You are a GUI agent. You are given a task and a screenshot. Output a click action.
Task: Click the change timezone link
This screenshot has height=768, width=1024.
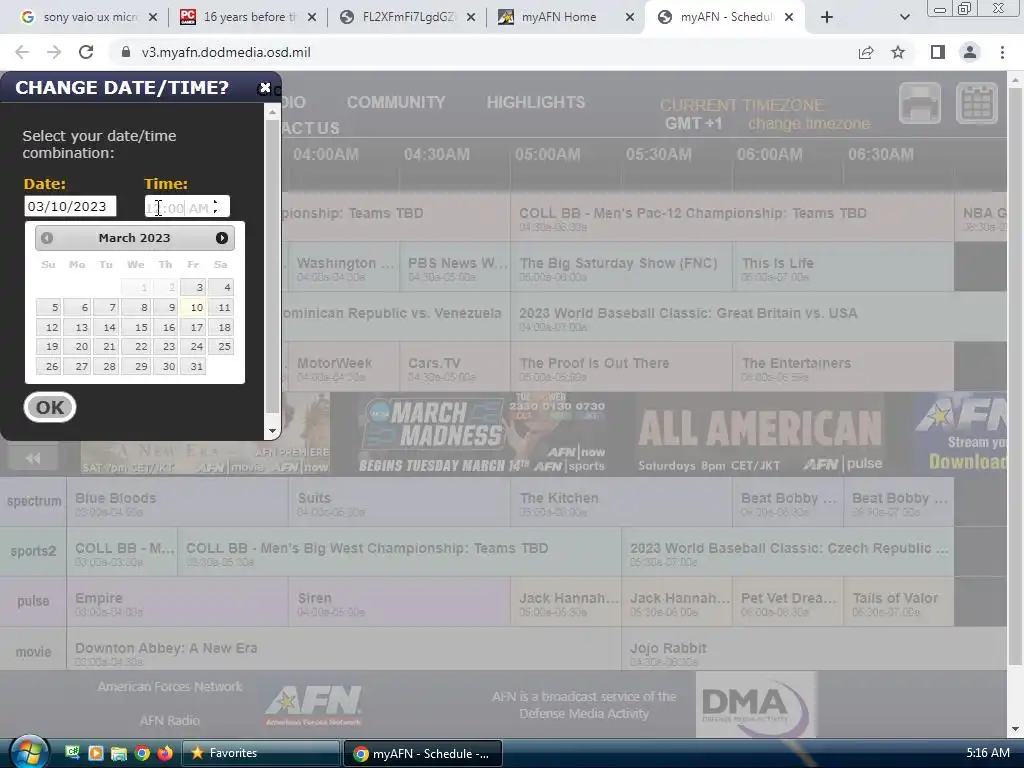[x=808, y=124]
